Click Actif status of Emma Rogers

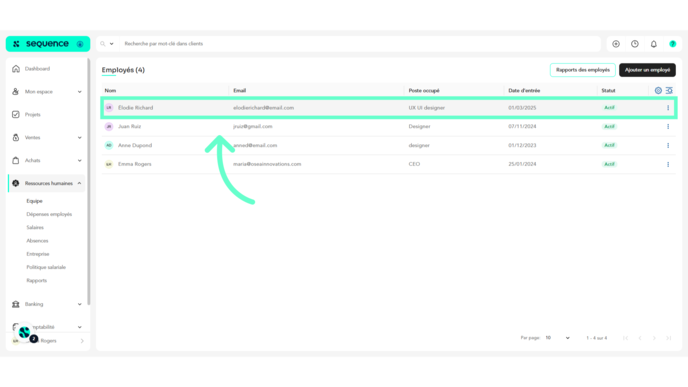point(609,164)
